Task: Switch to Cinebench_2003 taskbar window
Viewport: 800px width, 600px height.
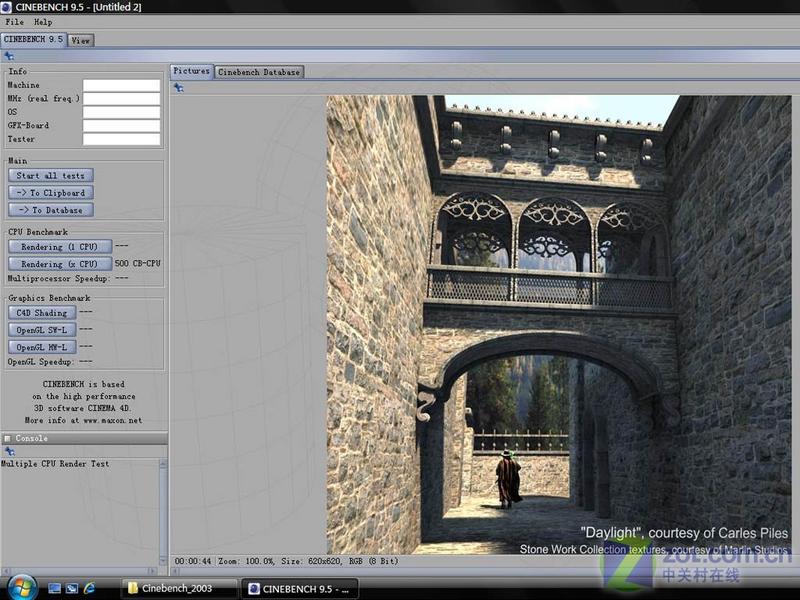Action: [x=179, y=589]
